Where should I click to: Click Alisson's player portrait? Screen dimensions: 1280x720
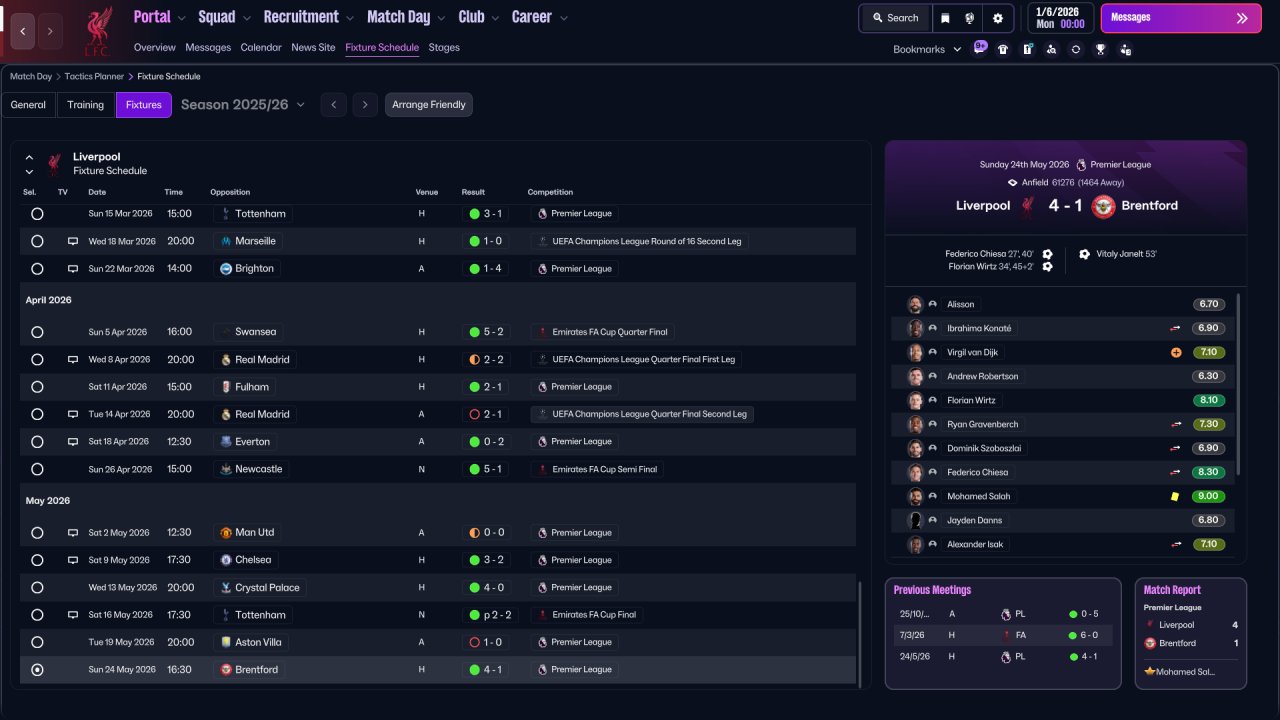914,304
